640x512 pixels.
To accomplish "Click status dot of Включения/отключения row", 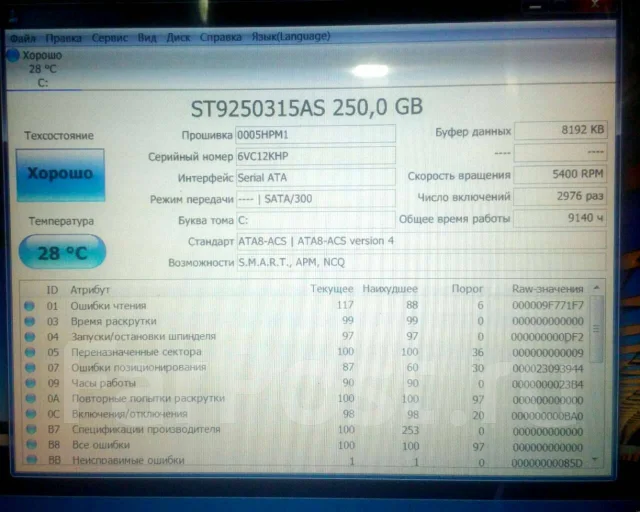I will pos(31,414).
